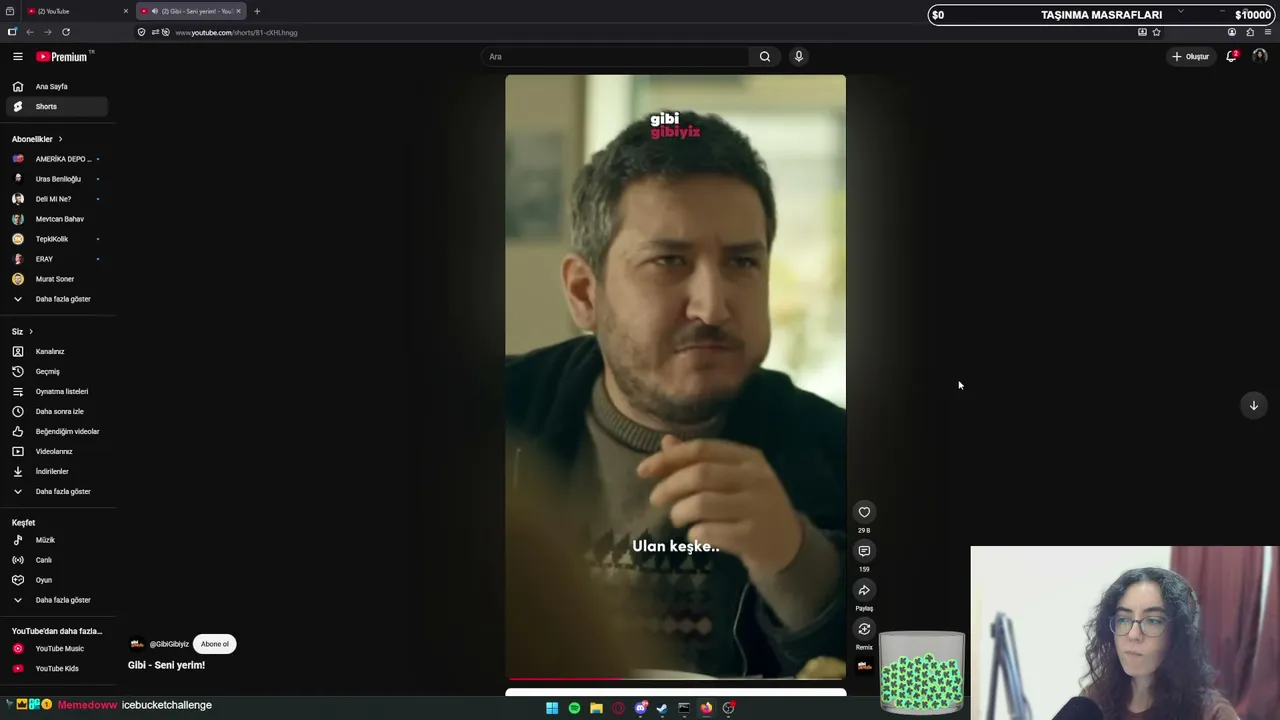The image size is (1280, 720).
Task: Open YouTube Music link
Action: point(56,649)
